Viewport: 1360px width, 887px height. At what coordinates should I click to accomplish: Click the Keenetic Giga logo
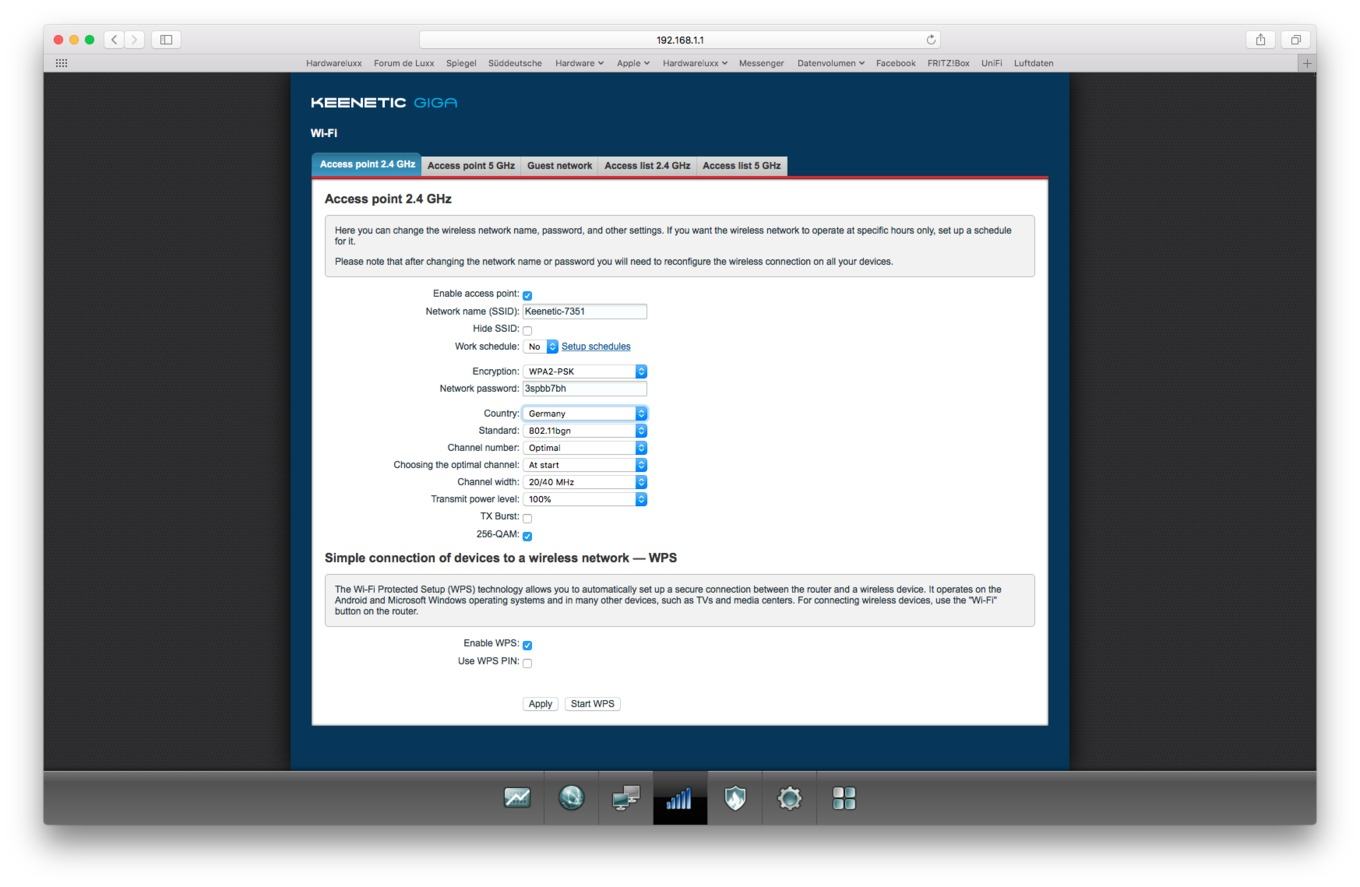pyautogui.click(x=384, y=103)
